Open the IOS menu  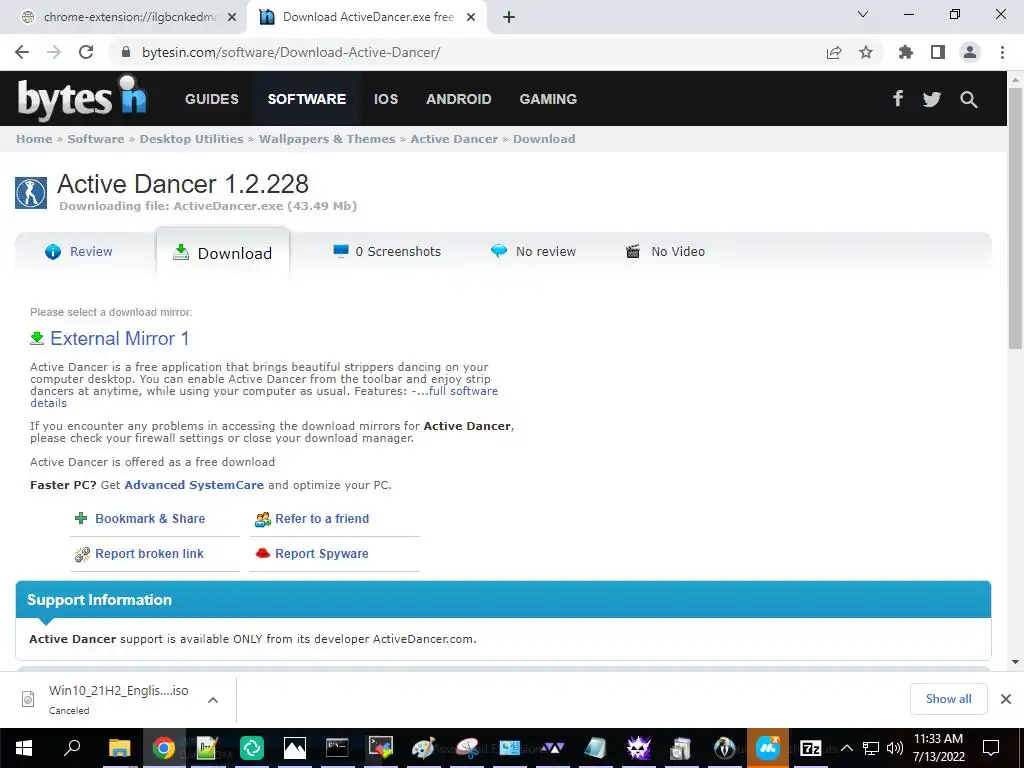[x=386, y=99]
